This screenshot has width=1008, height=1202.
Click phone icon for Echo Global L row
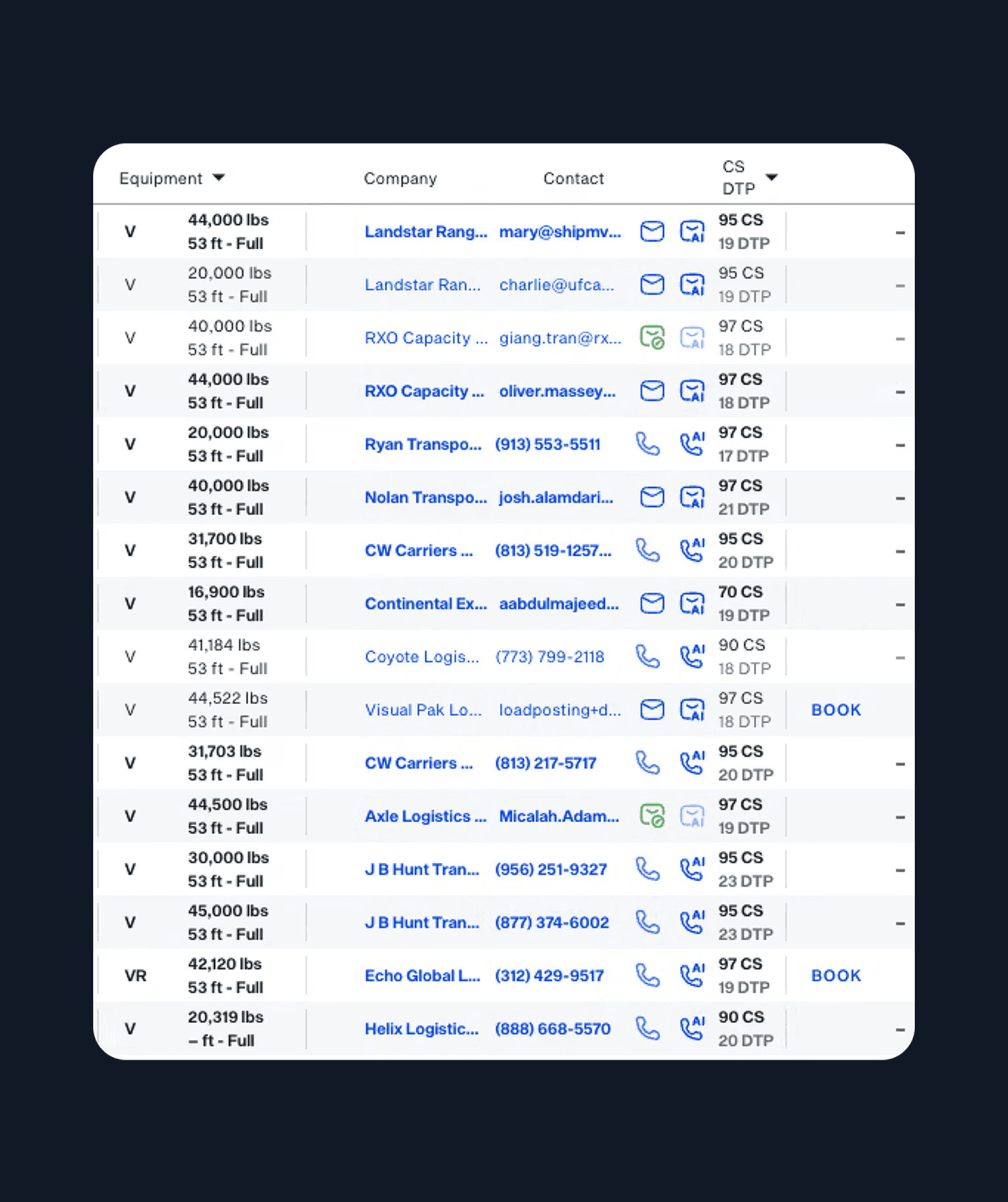[648, 976]
